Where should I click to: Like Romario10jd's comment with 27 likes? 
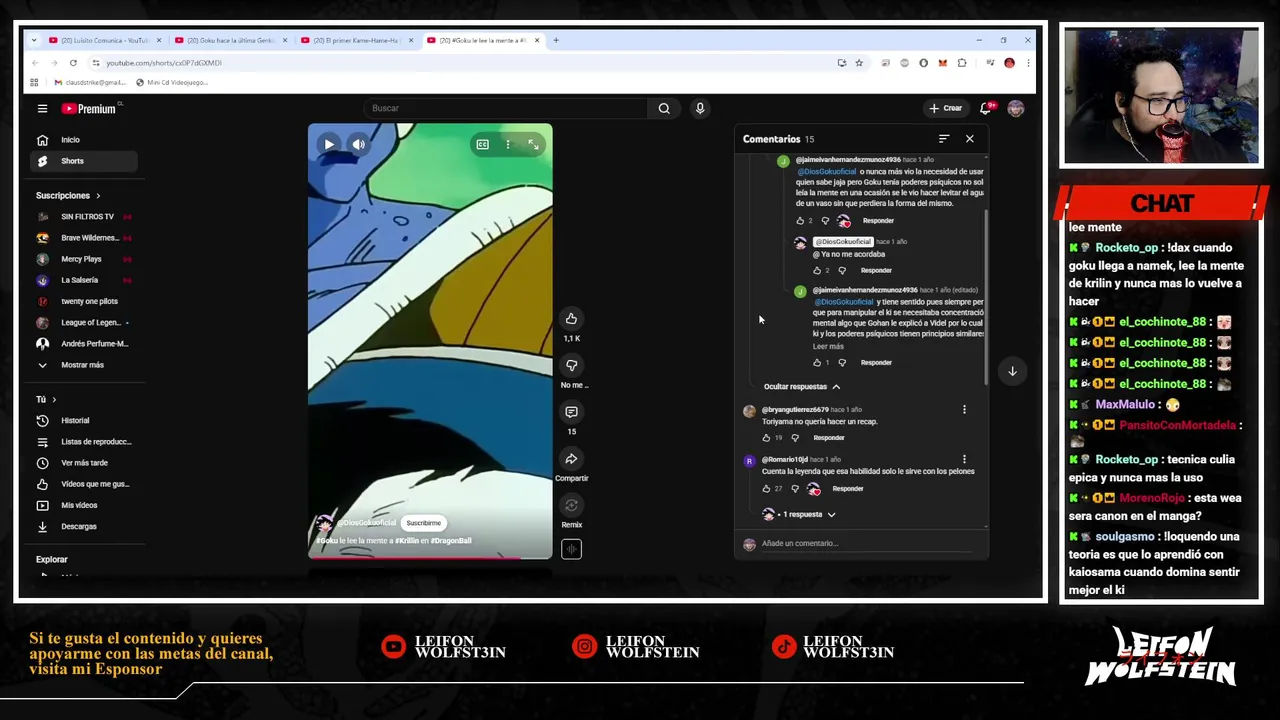pyautogui.click(x=767, y=489)
